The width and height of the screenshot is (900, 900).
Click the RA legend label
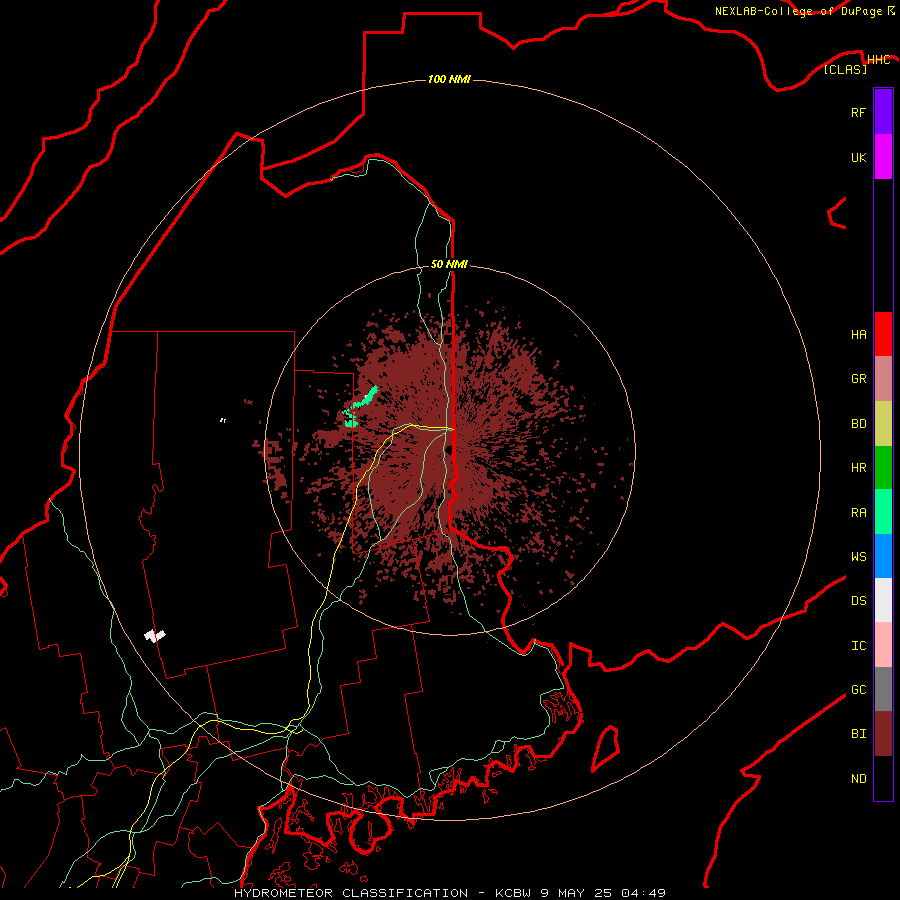click(858, 513)
